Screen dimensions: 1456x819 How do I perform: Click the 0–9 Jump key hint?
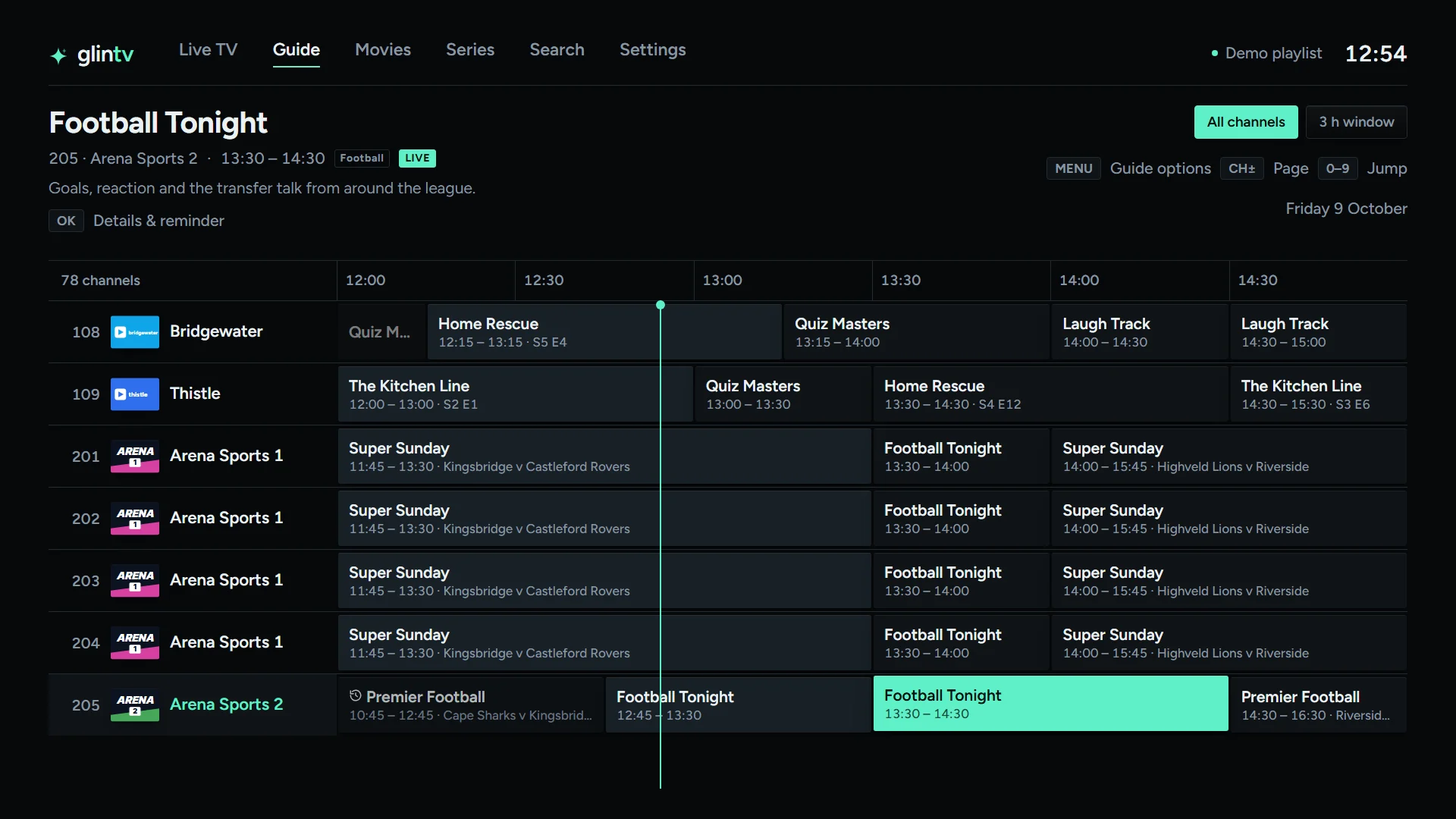pos(1337,168)
